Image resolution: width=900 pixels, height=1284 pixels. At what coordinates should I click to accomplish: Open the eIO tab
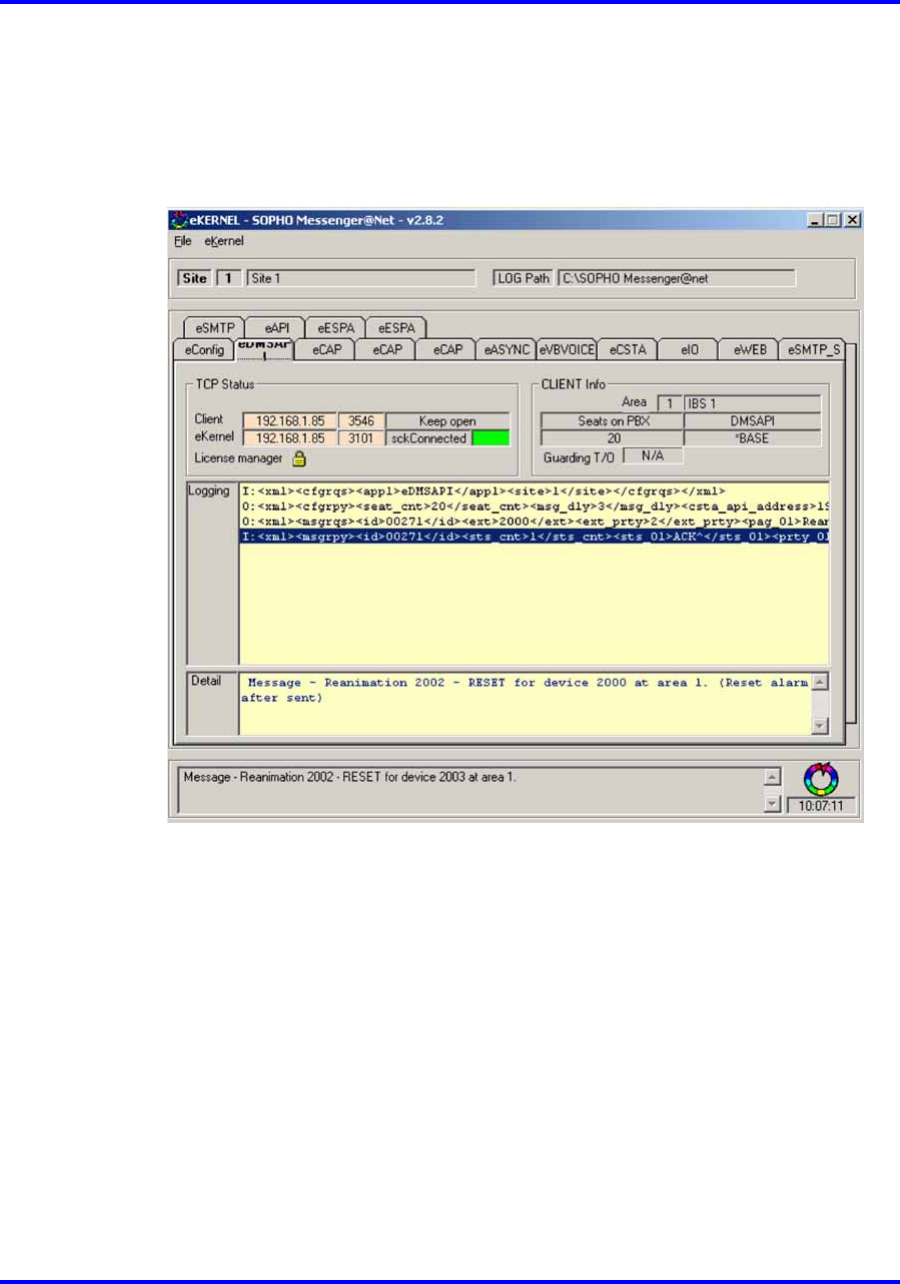[x=688, y=350]
